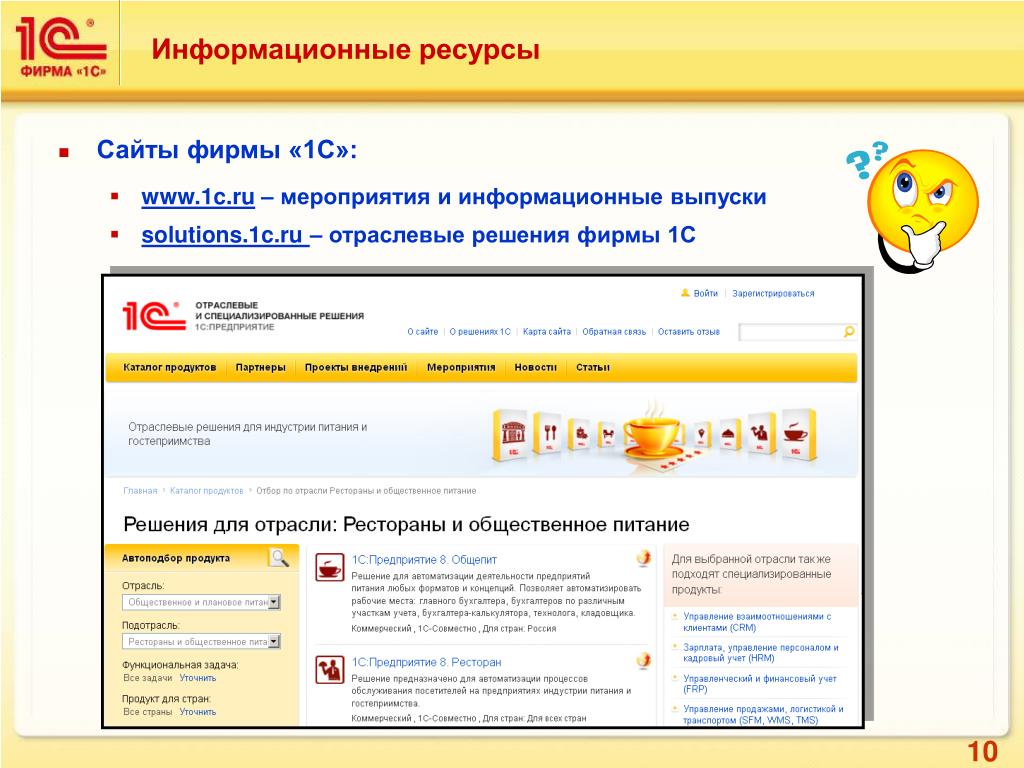Go to Каталог продуктов in the breadcrumbs

point(206,490)
